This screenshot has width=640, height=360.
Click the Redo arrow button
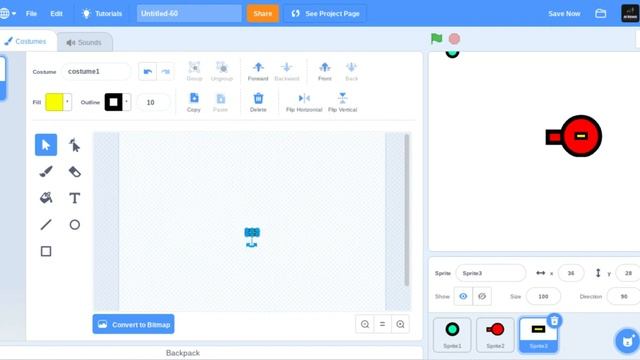click(x=165, y=72)
